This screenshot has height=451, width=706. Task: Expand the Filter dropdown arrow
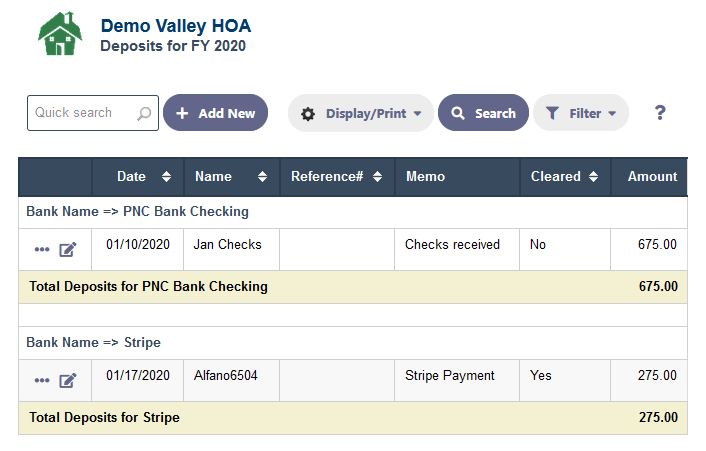(x=612, y=114)
